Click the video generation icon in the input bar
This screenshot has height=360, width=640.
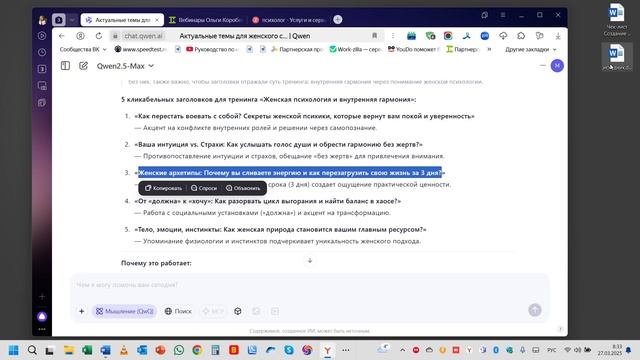point(275,311)
